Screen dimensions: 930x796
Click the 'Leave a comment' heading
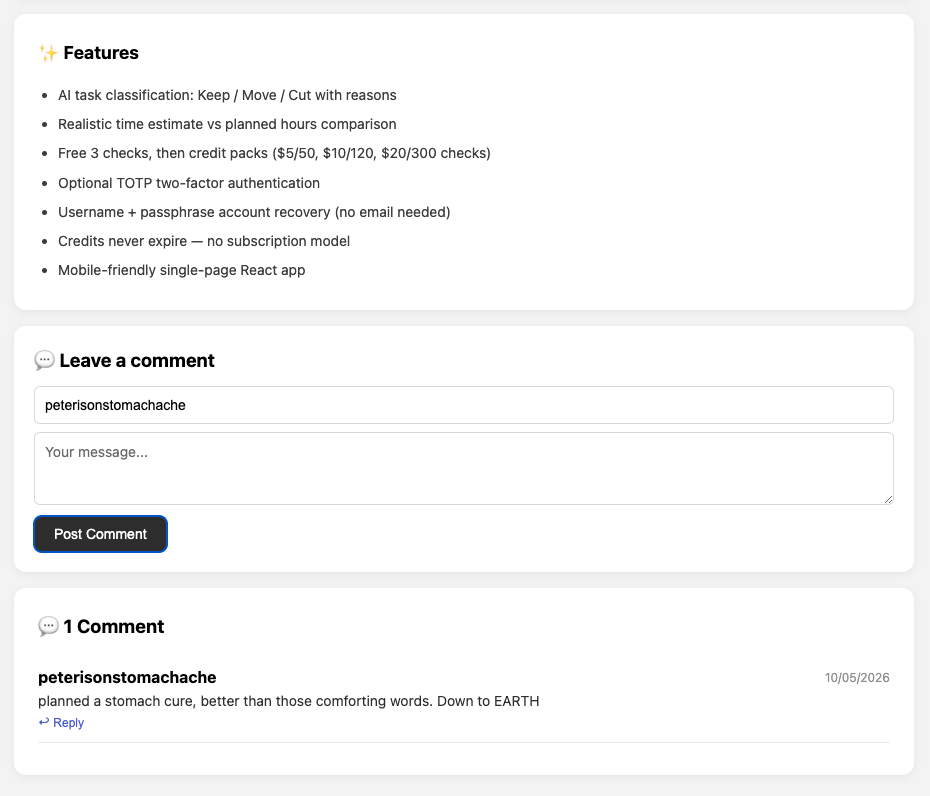tap(137, 361)
